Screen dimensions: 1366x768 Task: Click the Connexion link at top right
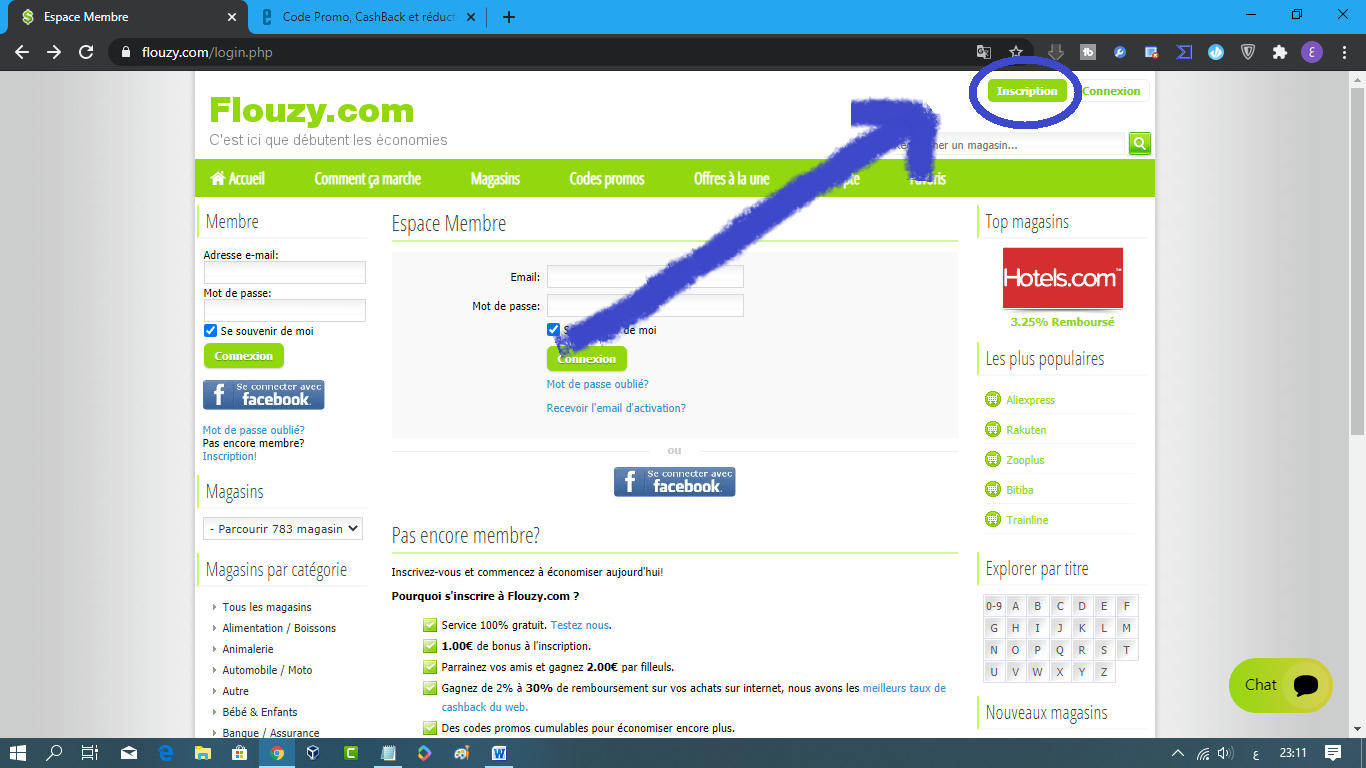coord(1111,91)
